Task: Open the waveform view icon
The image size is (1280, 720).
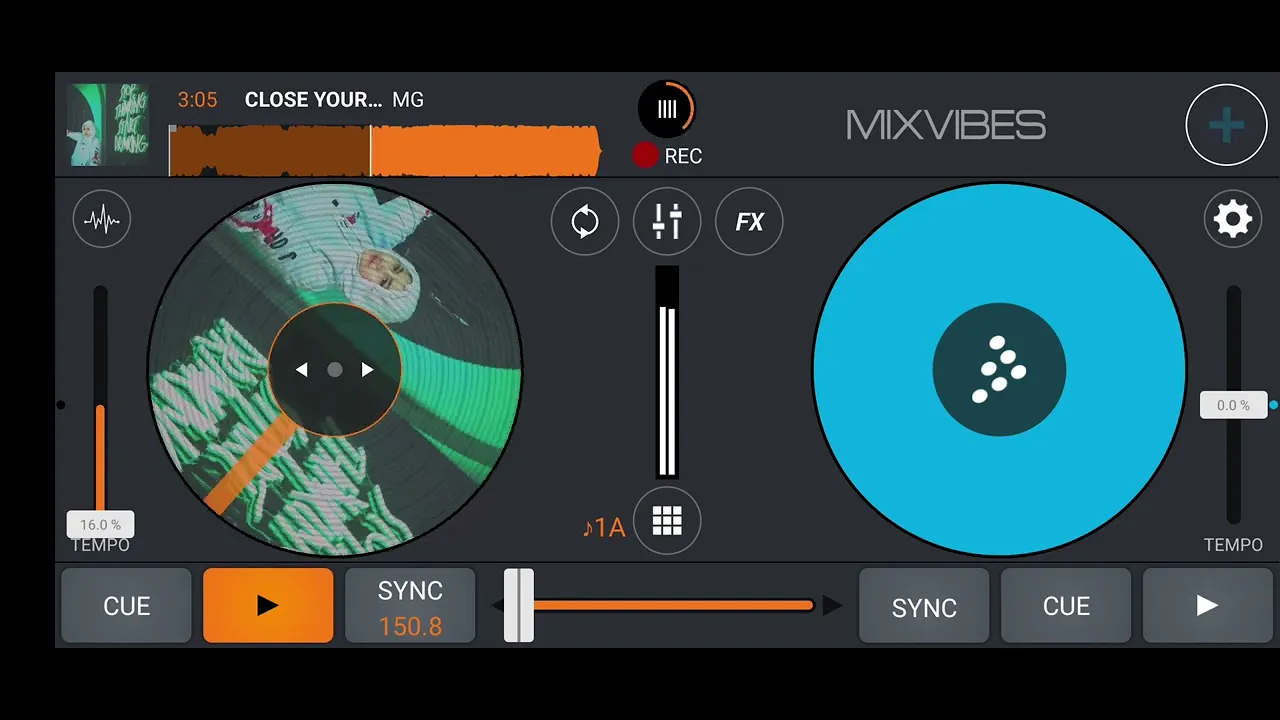Action: click(102, 219)
